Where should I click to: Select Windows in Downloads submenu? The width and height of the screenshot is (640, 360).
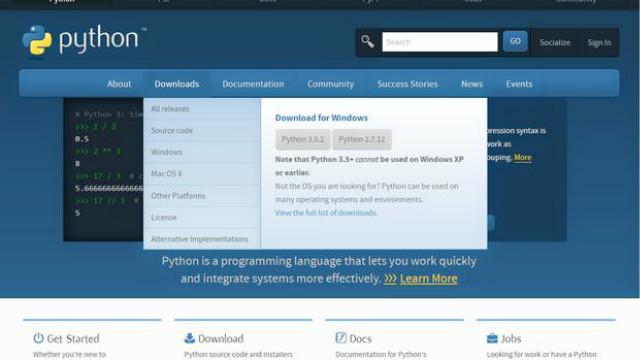tap(202, 152)
